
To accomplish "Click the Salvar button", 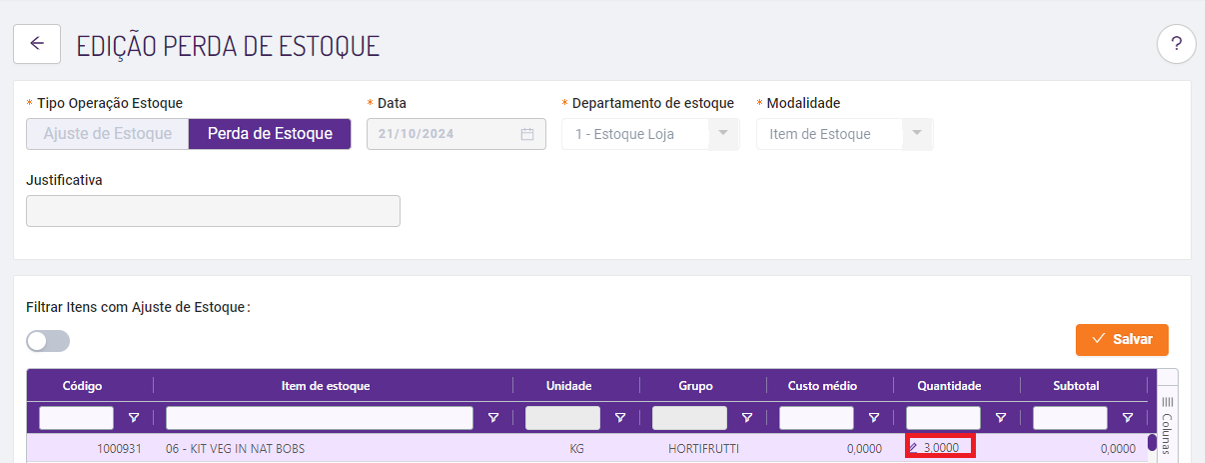I will click(1122, 340).
